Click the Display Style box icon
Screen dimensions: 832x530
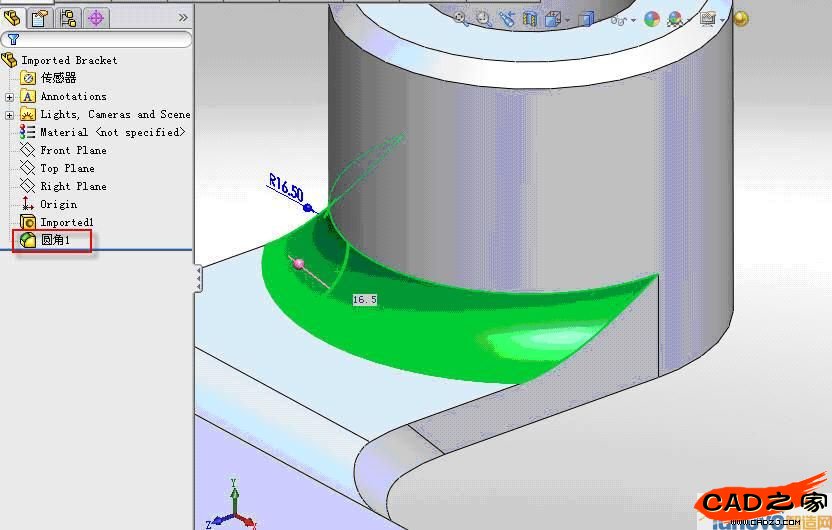click(587, 19)
